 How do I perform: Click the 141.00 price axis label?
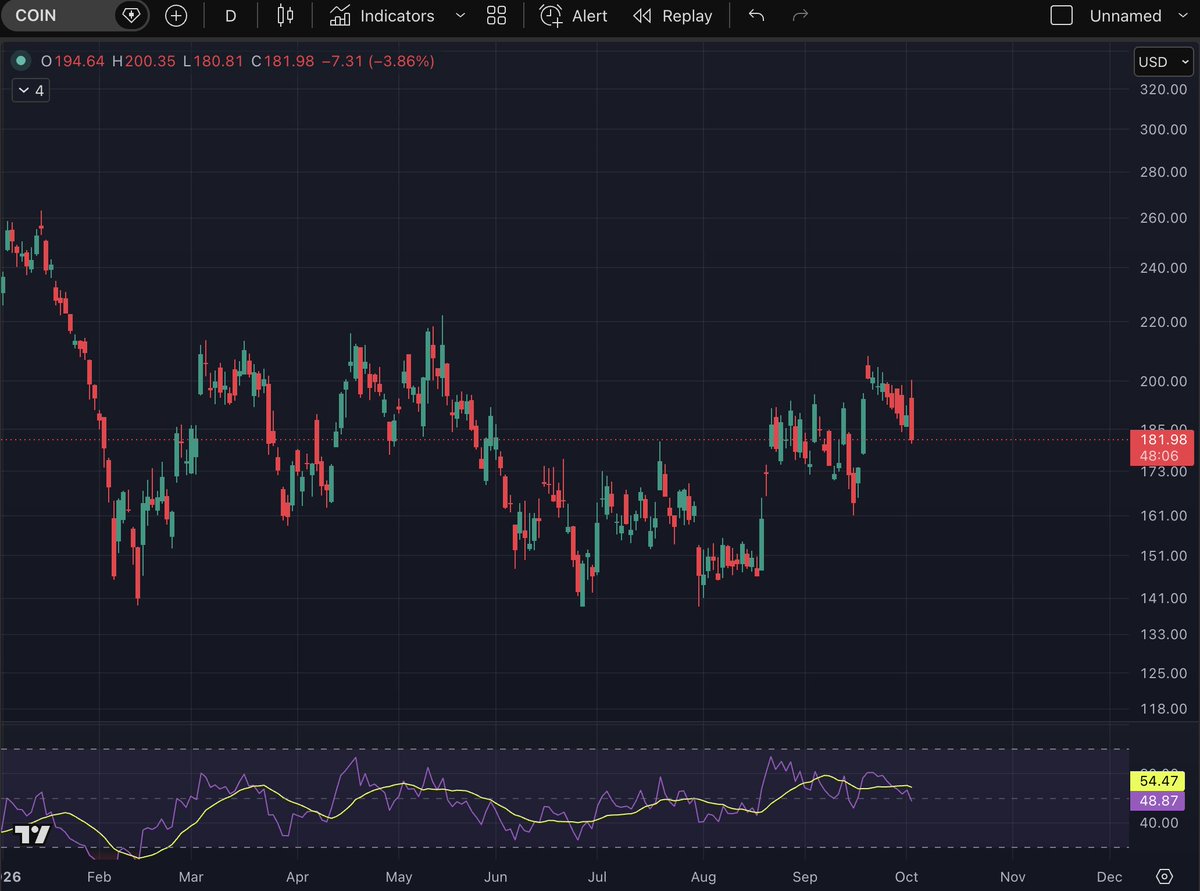click(x=1163, y=598)
